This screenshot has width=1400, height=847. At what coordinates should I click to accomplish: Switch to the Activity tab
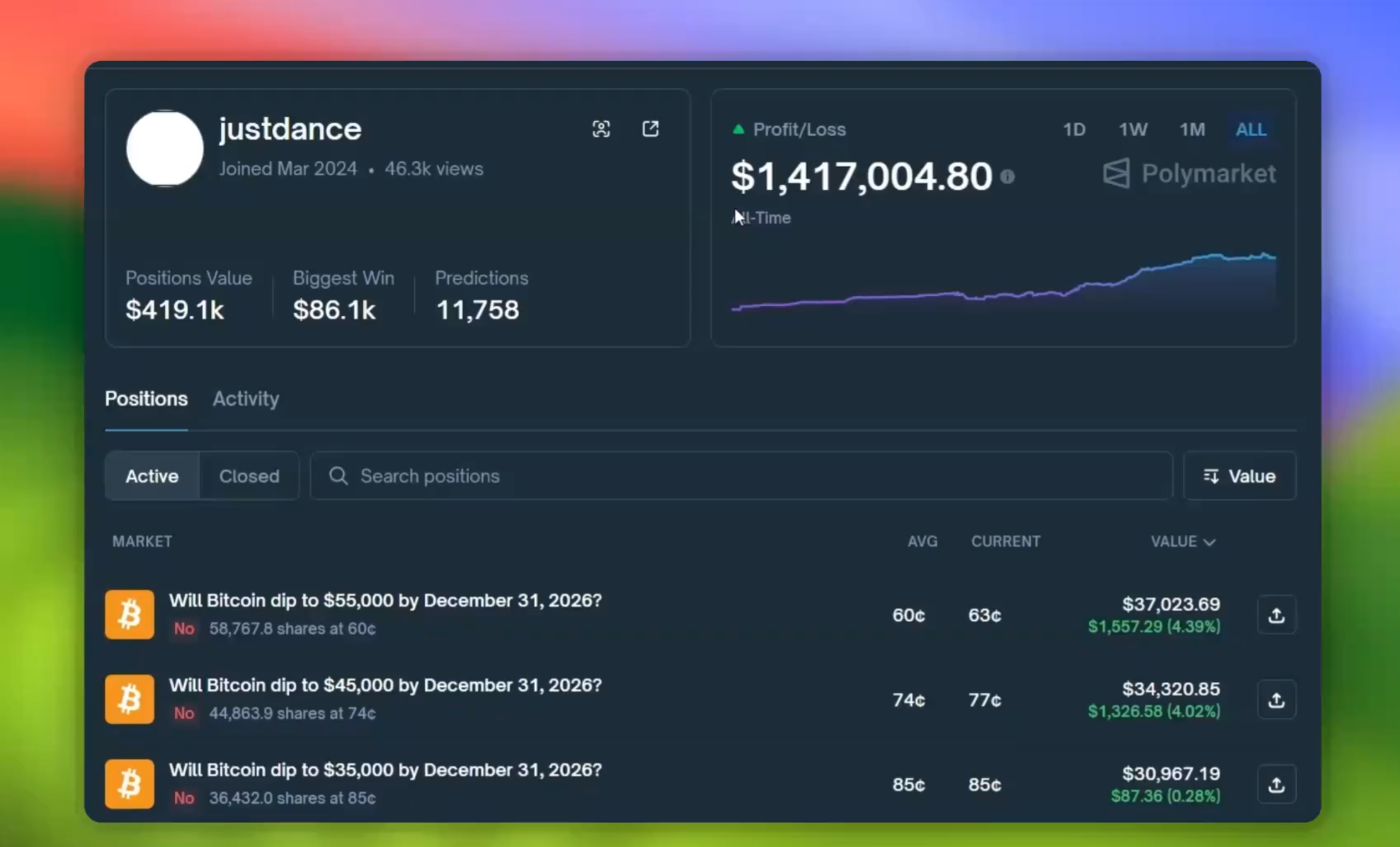tap(246, 399)
